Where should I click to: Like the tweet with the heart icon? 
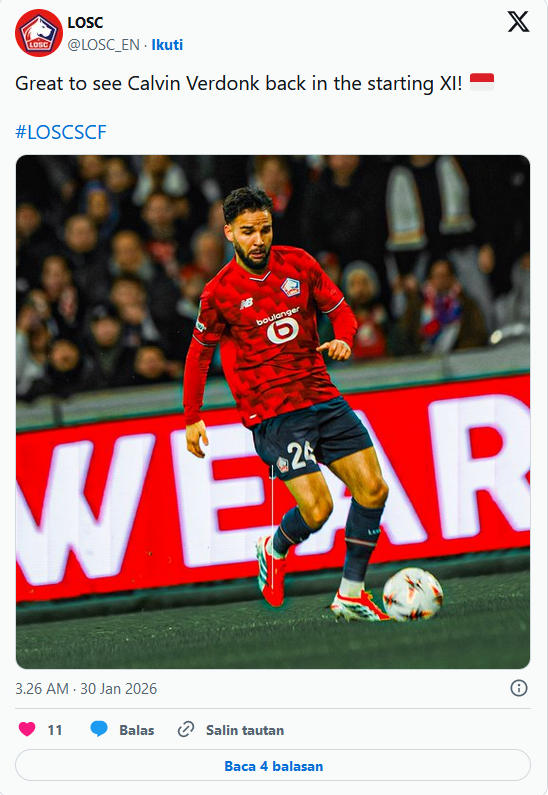pos(27,729)
